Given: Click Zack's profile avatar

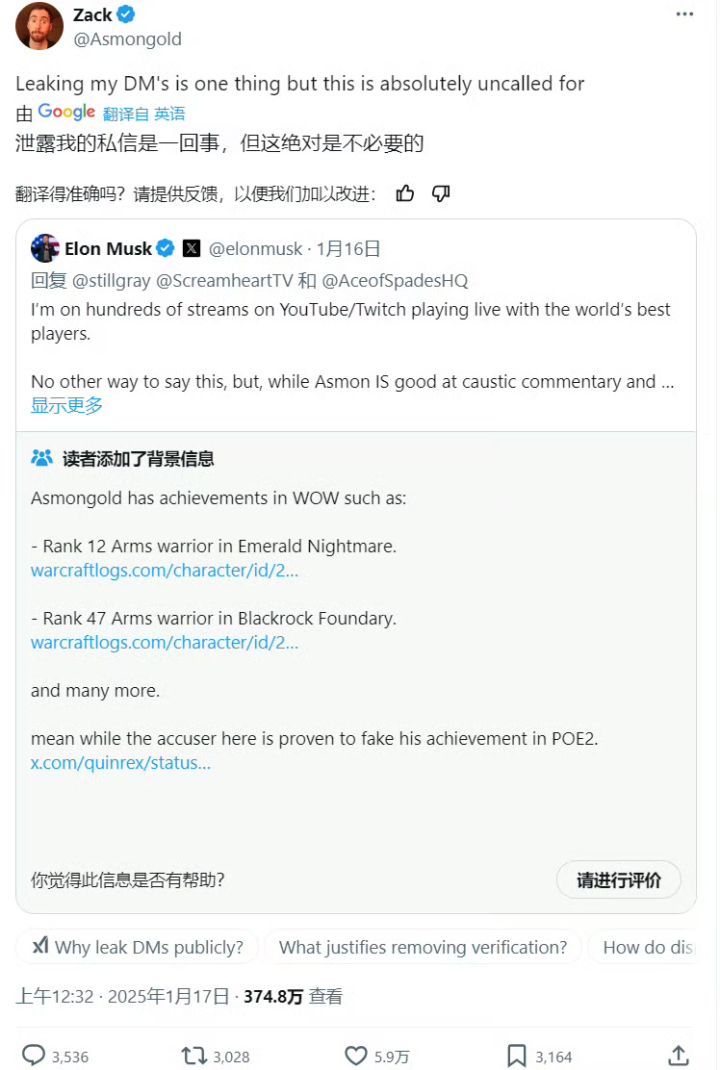Looking at the screenshot, I should tap(40, 26).
